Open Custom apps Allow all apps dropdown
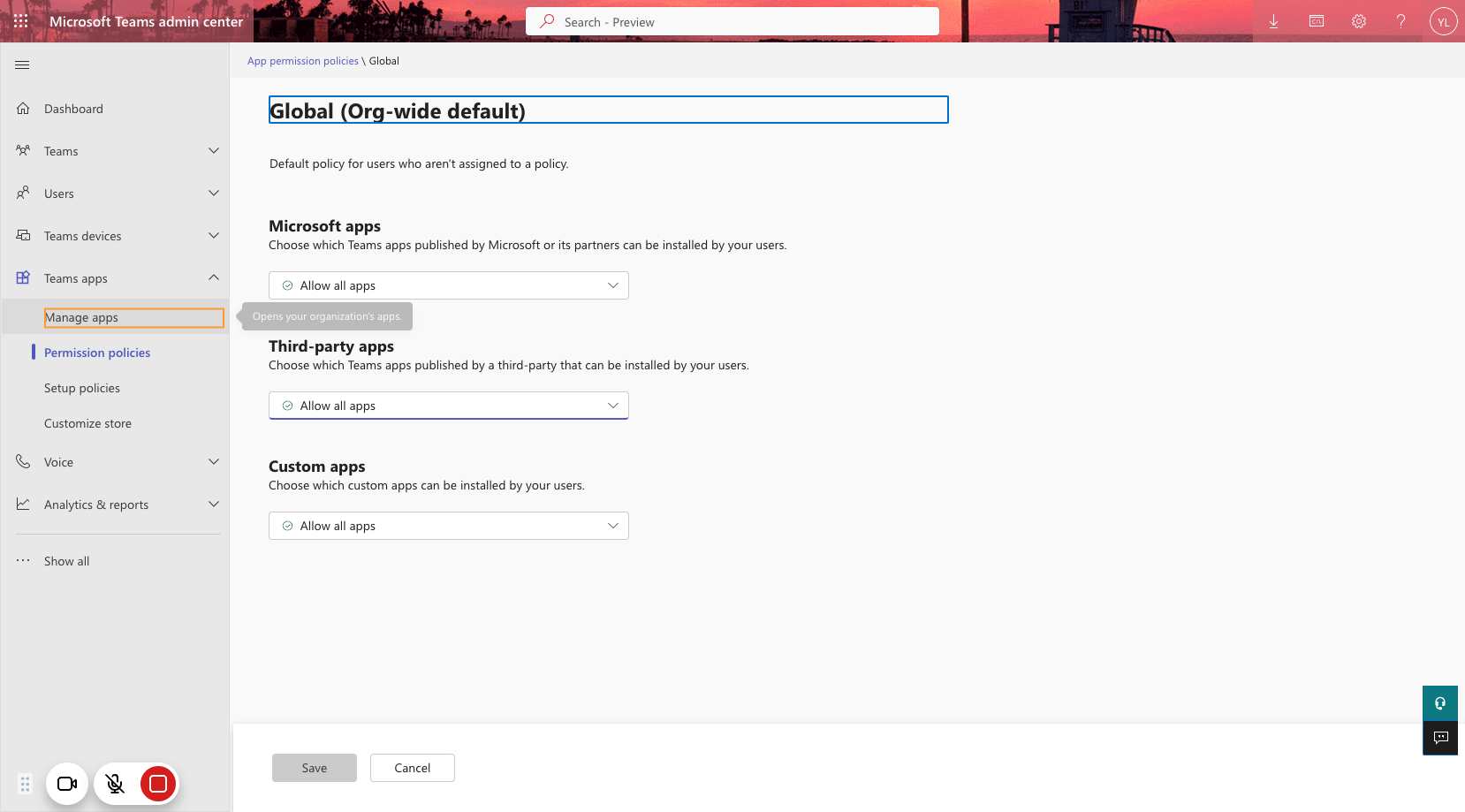Viewport: 1465px width, 812px height. tap(449, 526)
